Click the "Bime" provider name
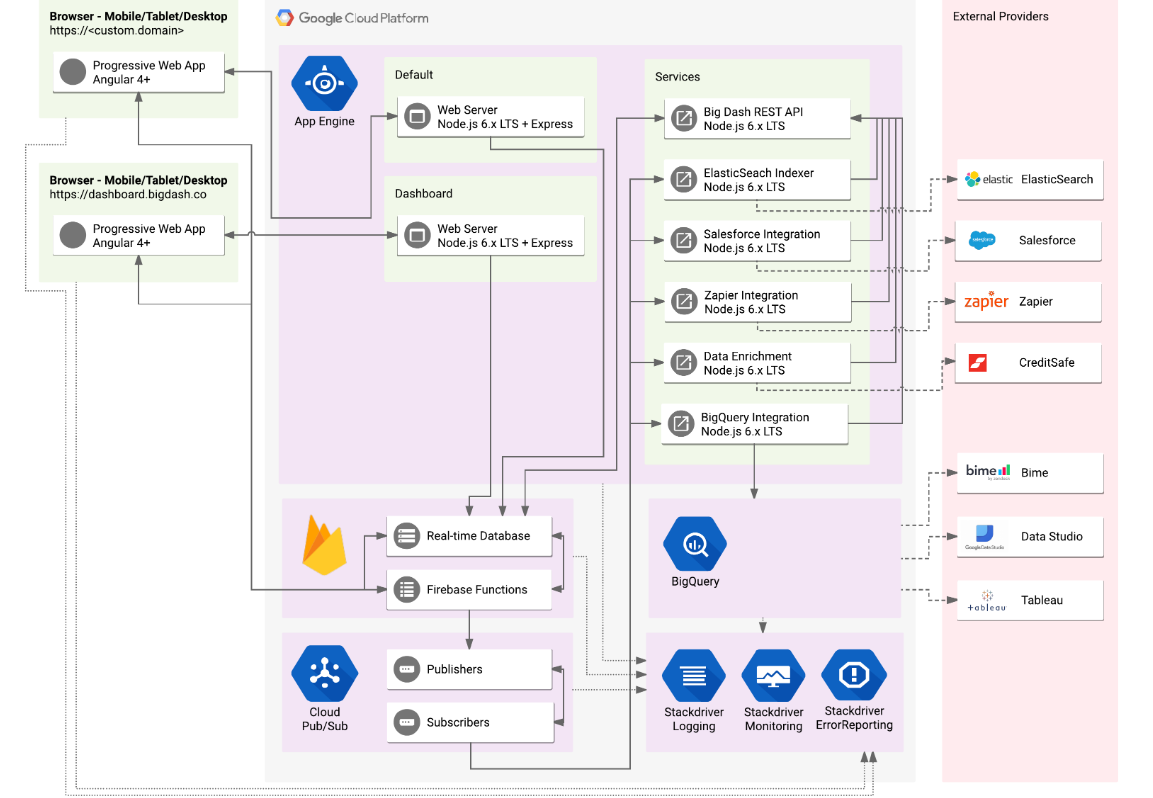The image size is (1153, 798). coord(1034,472)
